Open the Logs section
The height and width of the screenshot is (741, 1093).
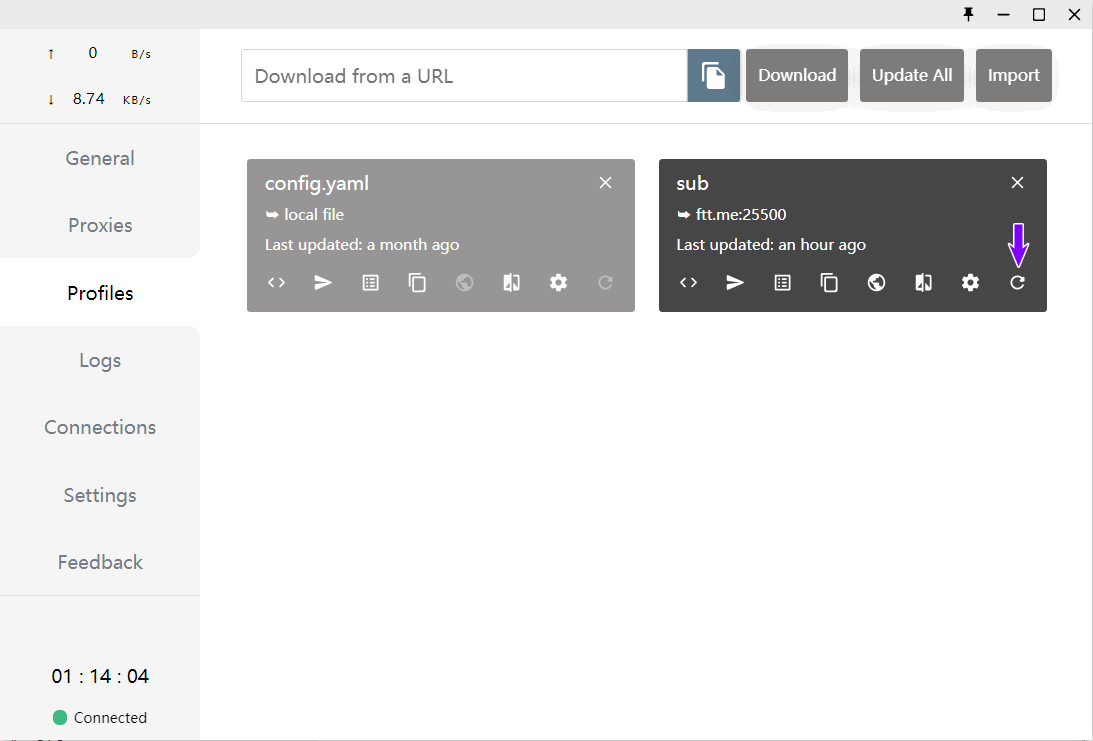click(100, 360)
